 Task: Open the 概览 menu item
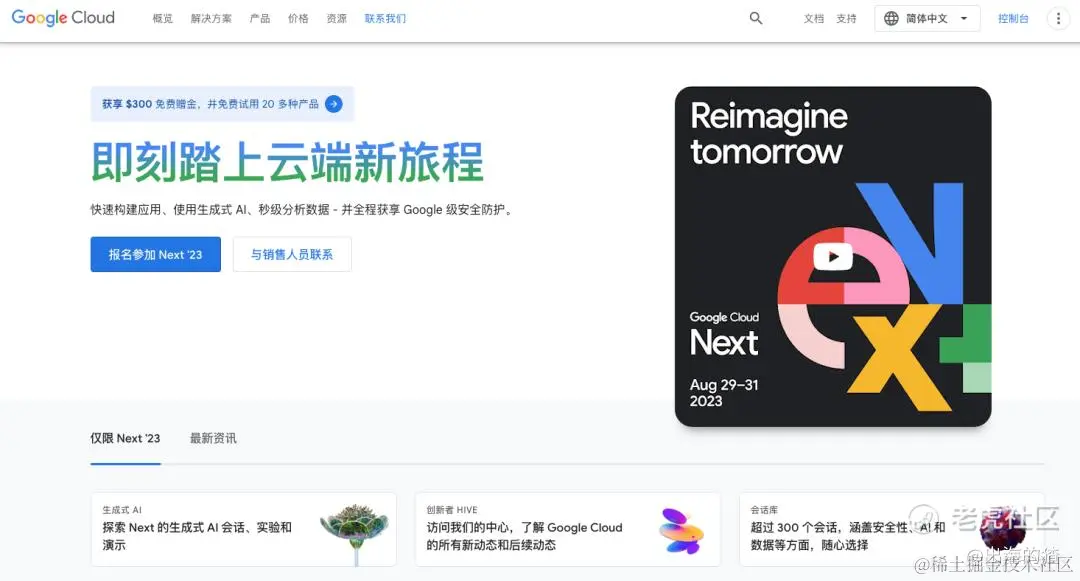tap(163, 19)
